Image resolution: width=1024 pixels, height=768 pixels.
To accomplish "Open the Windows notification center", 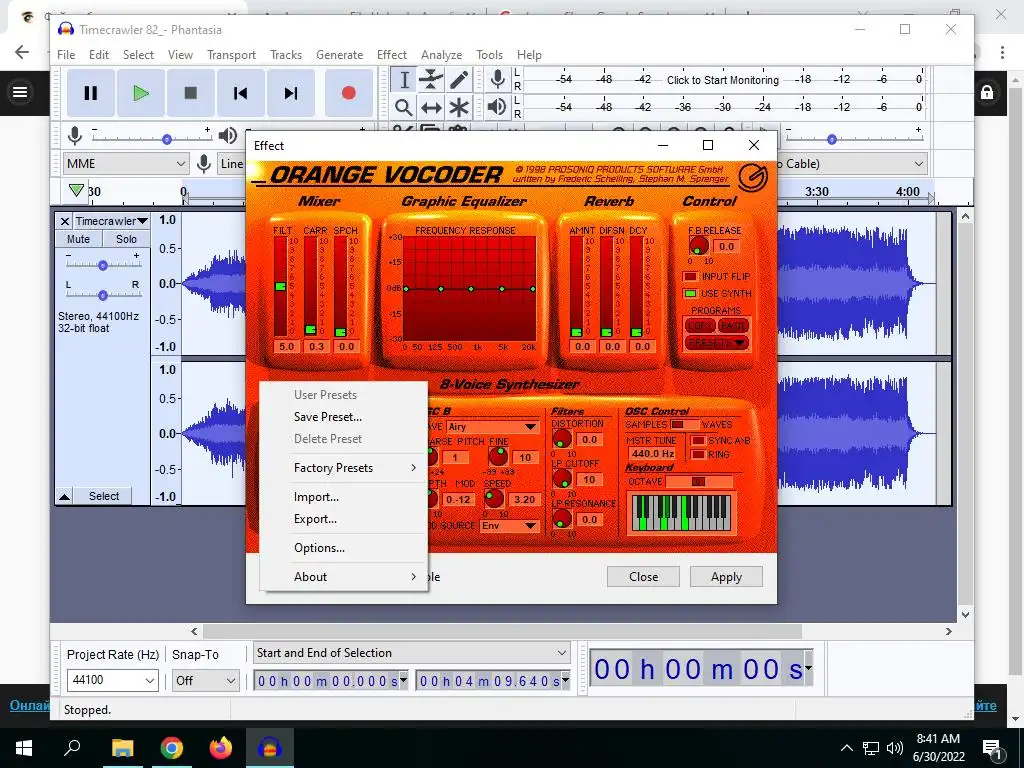I will point(992,748).
